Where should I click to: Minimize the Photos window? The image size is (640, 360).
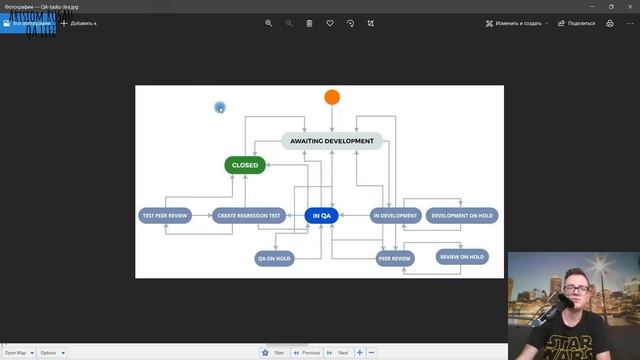592,7
